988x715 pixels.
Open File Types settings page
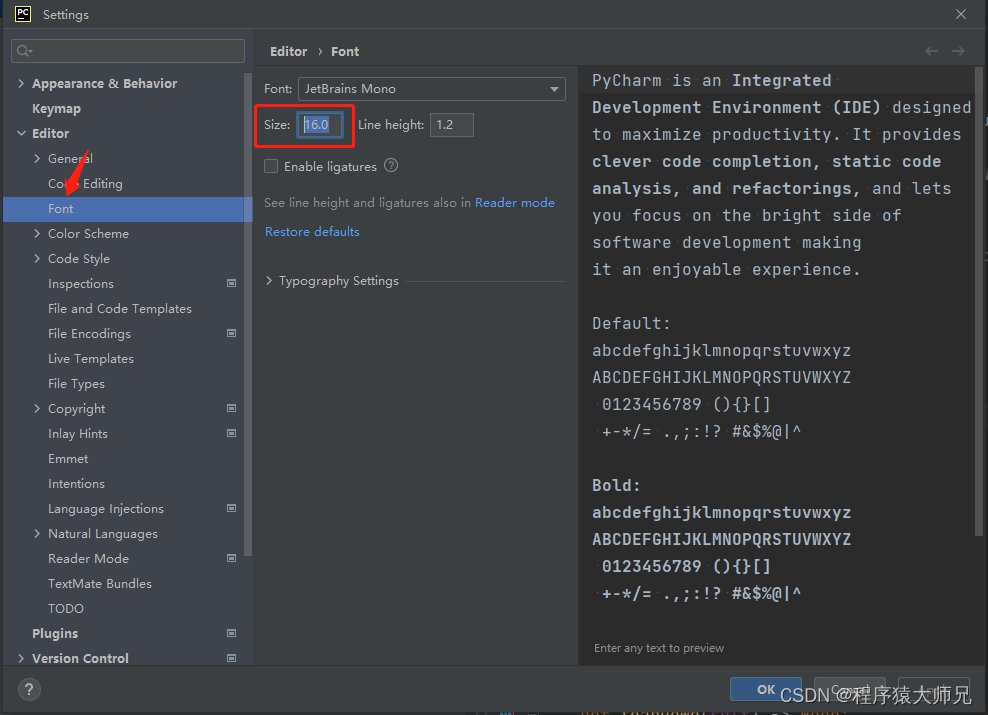point(76,384)
